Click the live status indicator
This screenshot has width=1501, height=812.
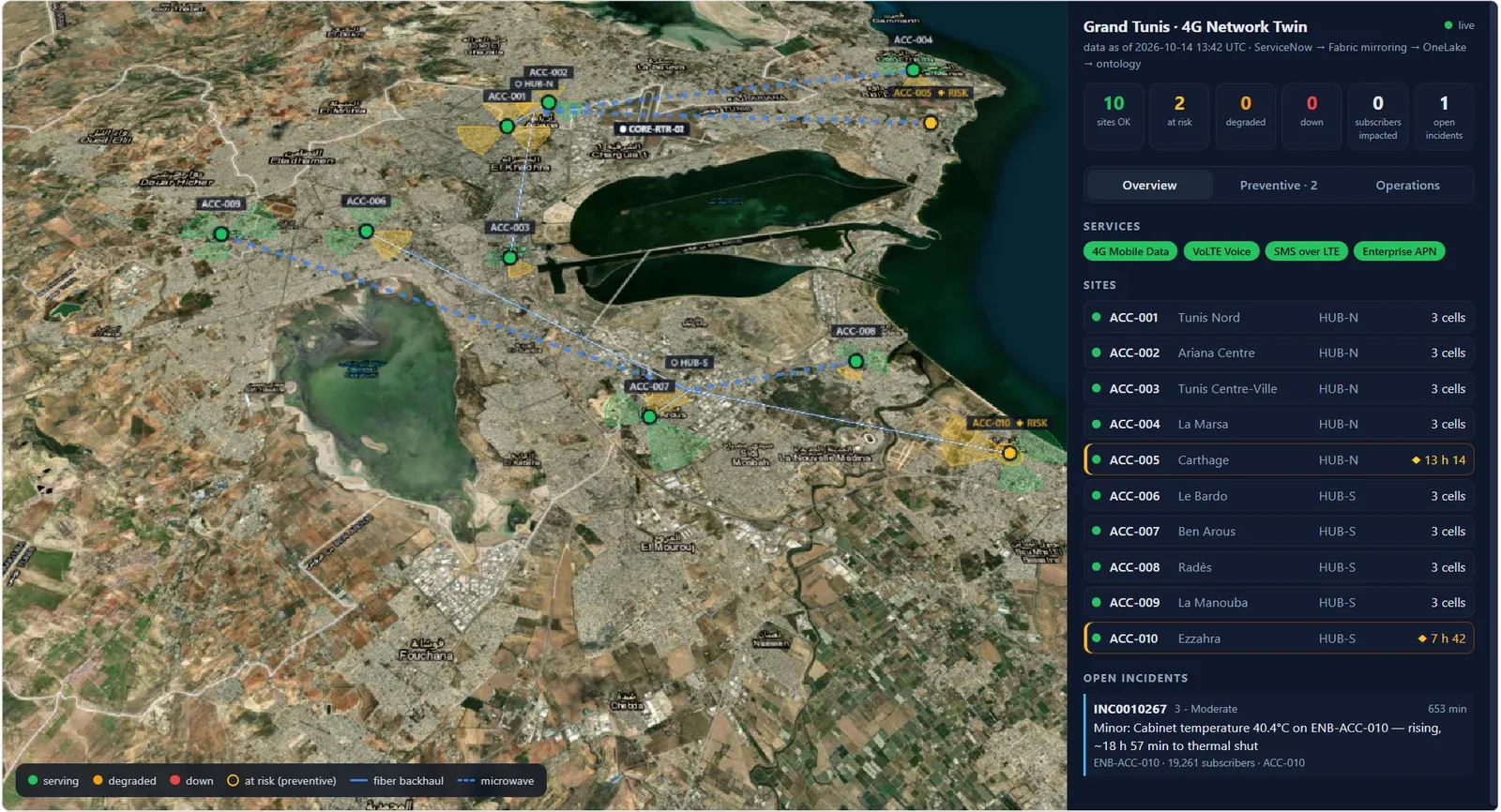pyautogui.click(x=1460, y=26)
